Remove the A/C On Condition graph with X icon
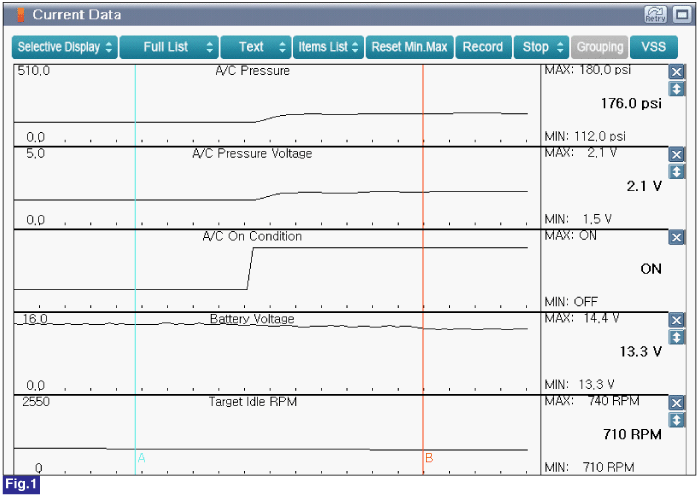 pyautogui.click(x=676, y=237)
